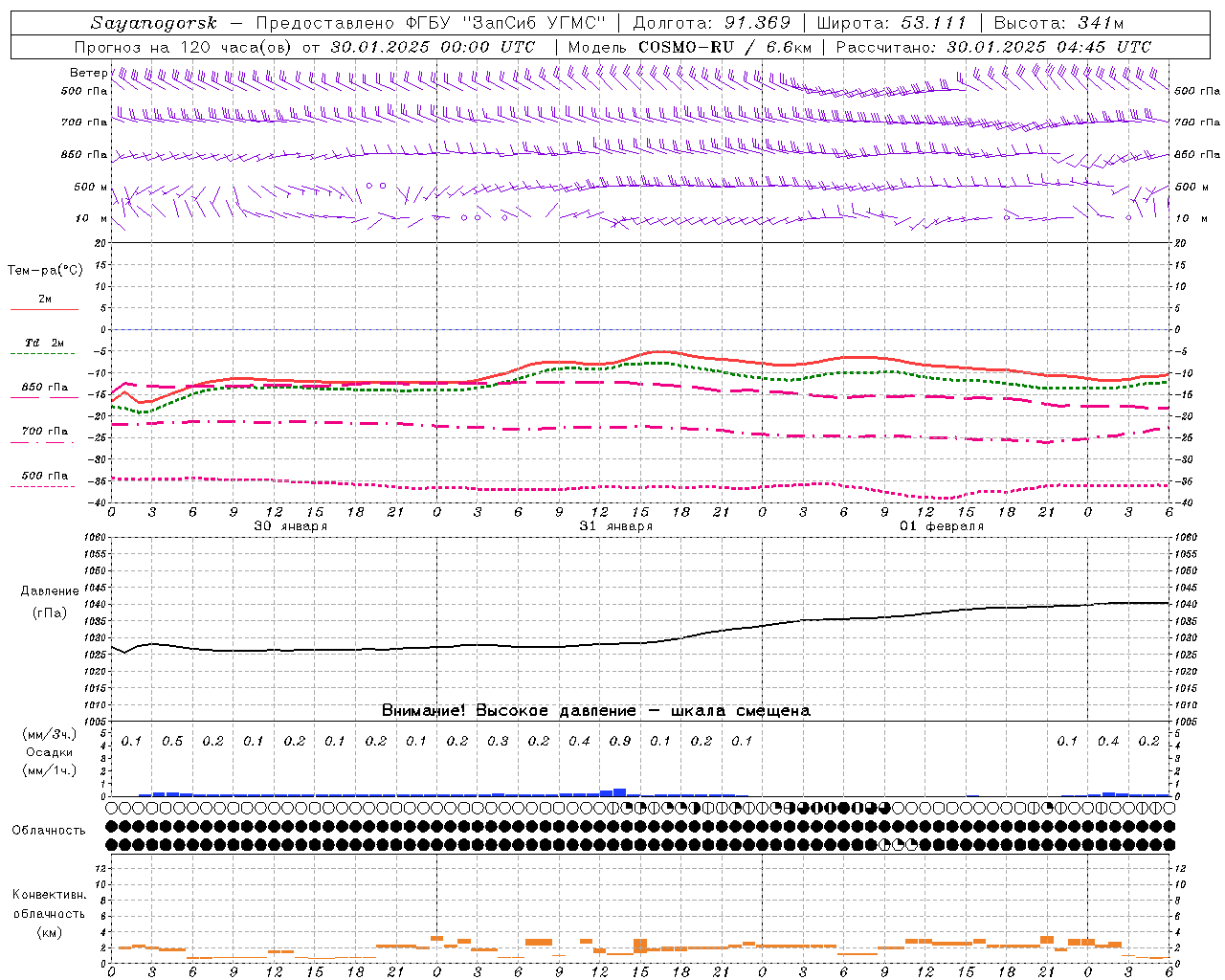The width and height of the screenshot is (1225, 980).
Task: Click the 'Осадки' precipitation label
Action: tap(49, 752)
